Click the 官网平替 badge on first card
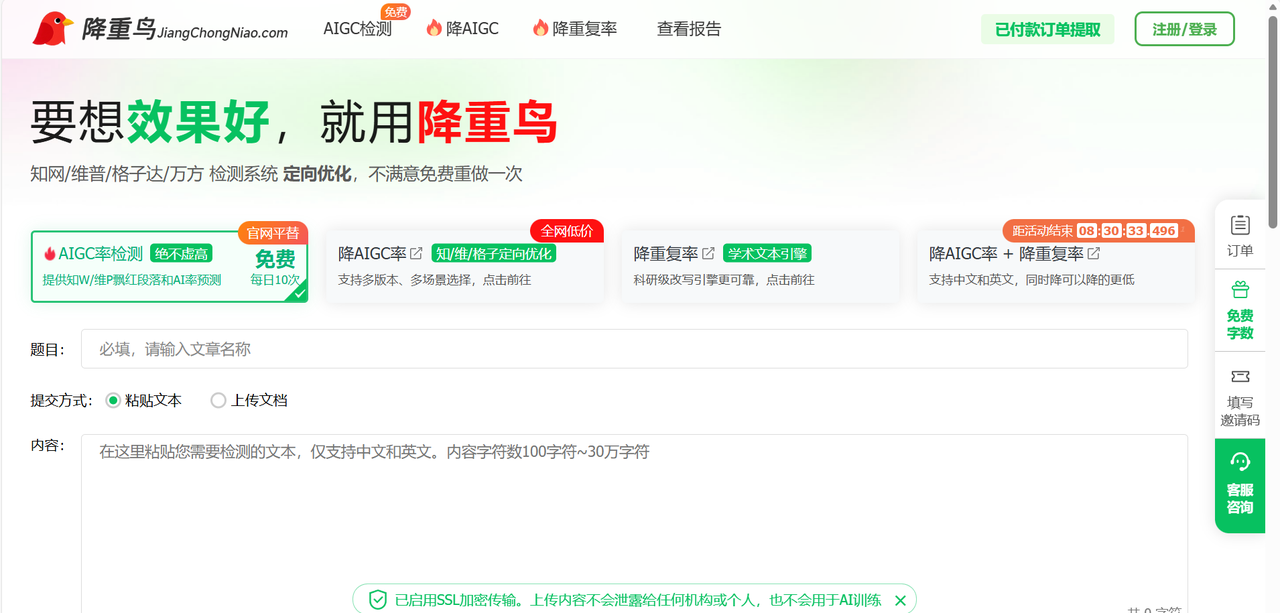 273,232
